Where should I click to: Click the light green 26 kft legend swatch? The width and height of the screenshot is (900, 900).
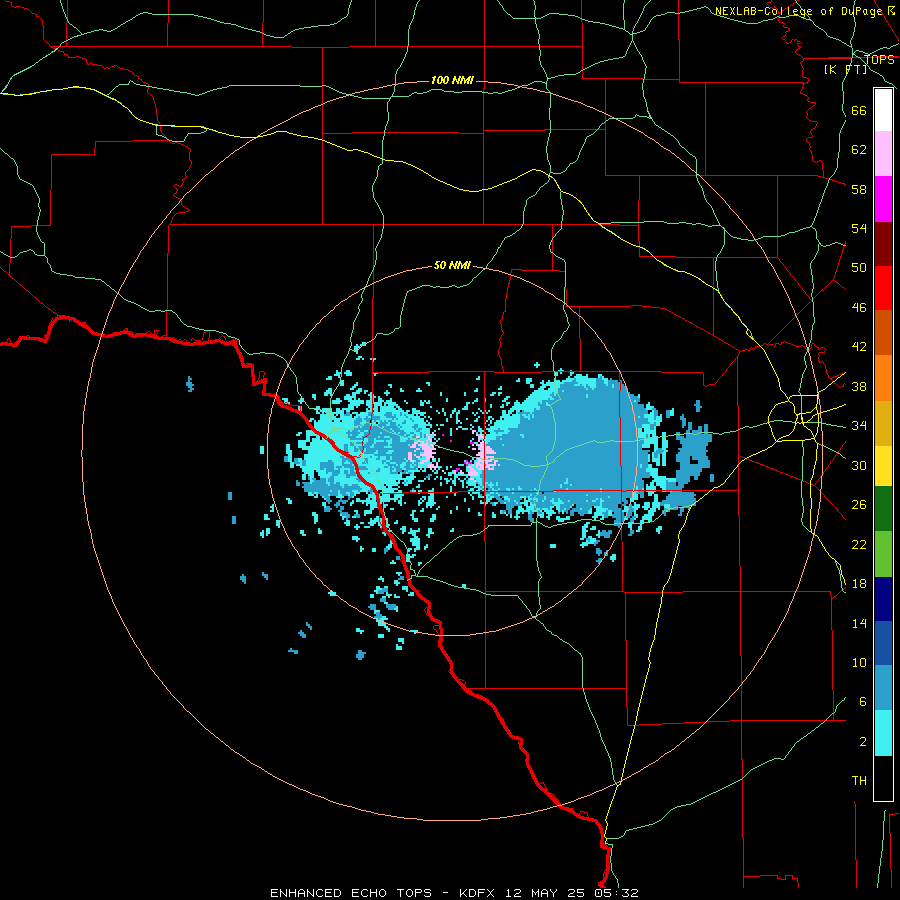(883, 554)
